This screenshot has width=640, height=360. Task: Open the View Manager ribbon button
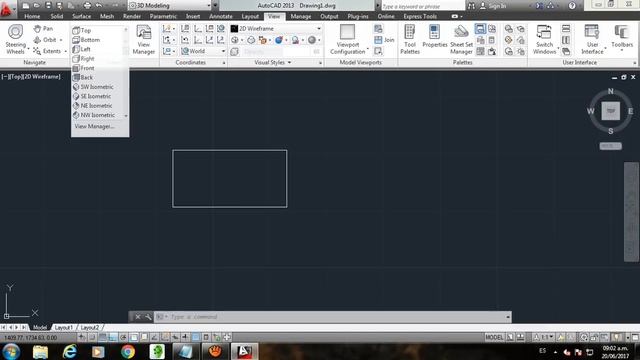click(144, 40)
